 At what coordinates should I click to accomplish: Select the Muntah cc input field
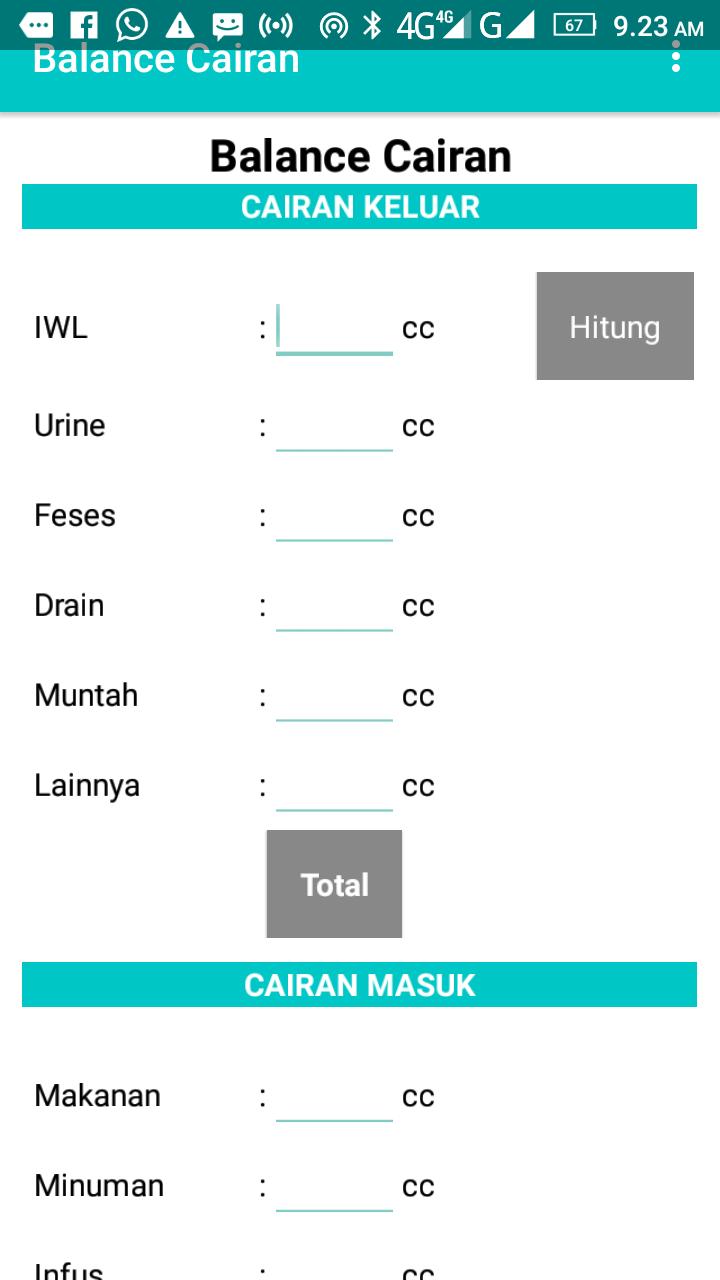pos(334,696)
